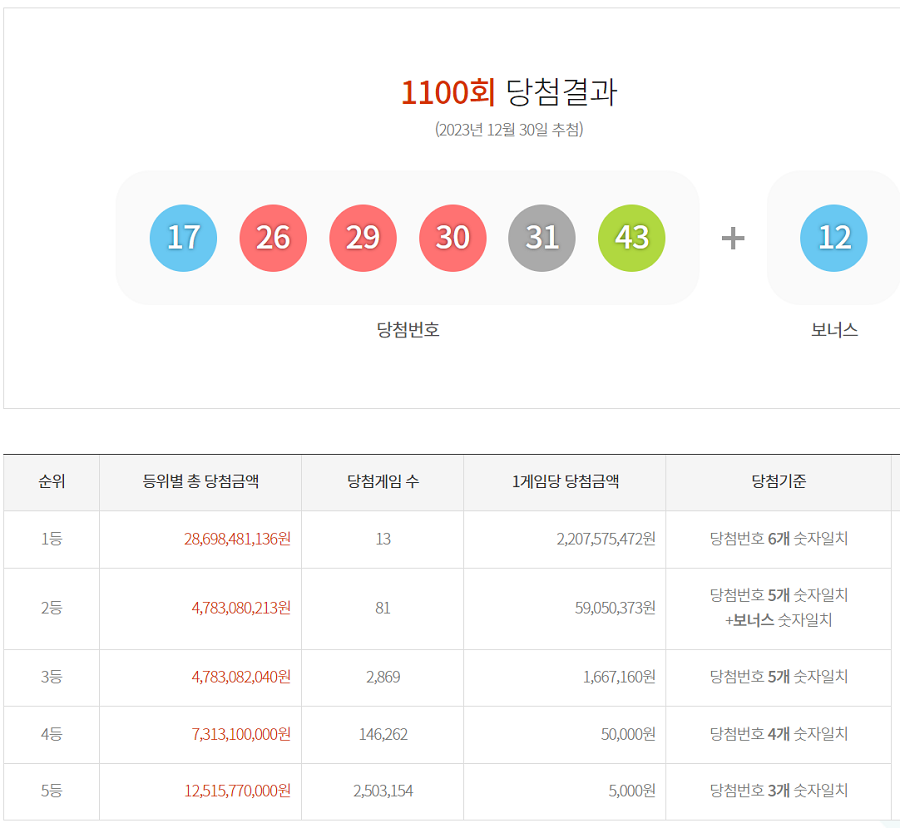Click the red number 29 ball
Viewport: 900px width, 828px height.
(x=363, y=238)
